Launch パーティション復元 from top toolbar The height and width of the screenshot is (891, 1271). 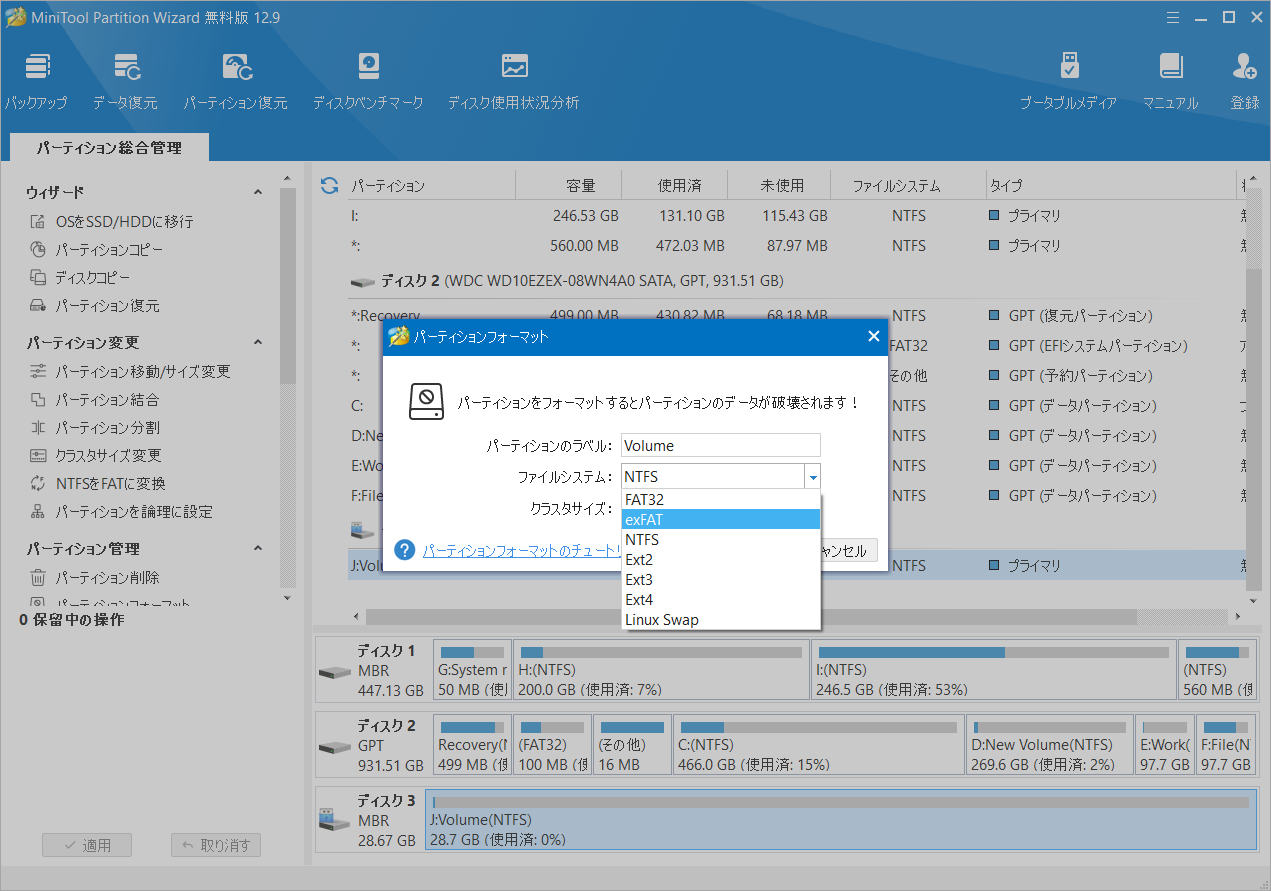pos(235,81)
